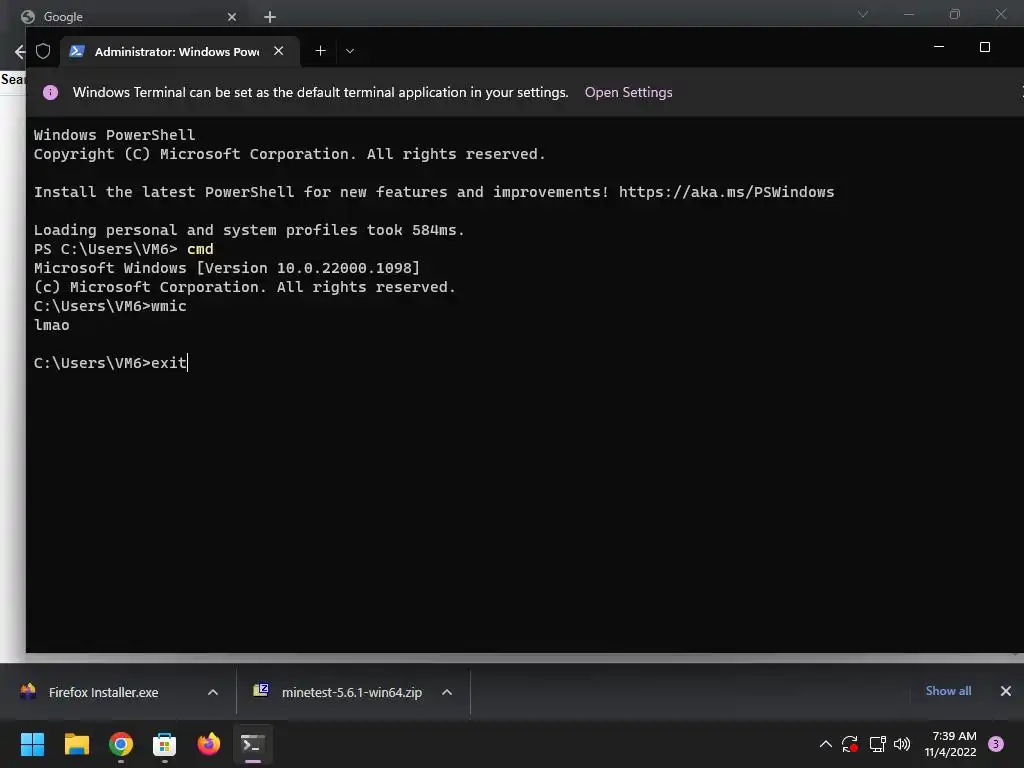1024x768 pixels.
Task: Click the Open Settings link in notification
Action: click(x=628, y=92)
